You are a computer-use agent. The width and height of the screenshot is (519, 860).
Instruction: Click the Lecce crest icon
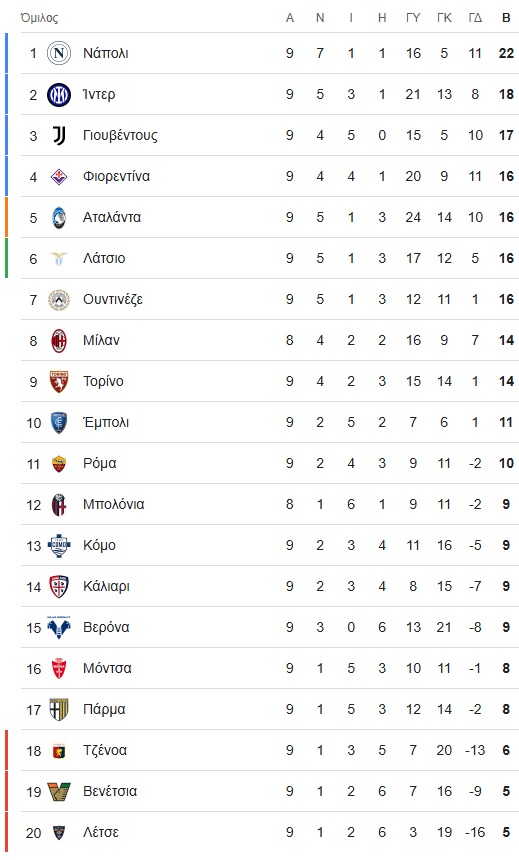(x=59, y=833)
